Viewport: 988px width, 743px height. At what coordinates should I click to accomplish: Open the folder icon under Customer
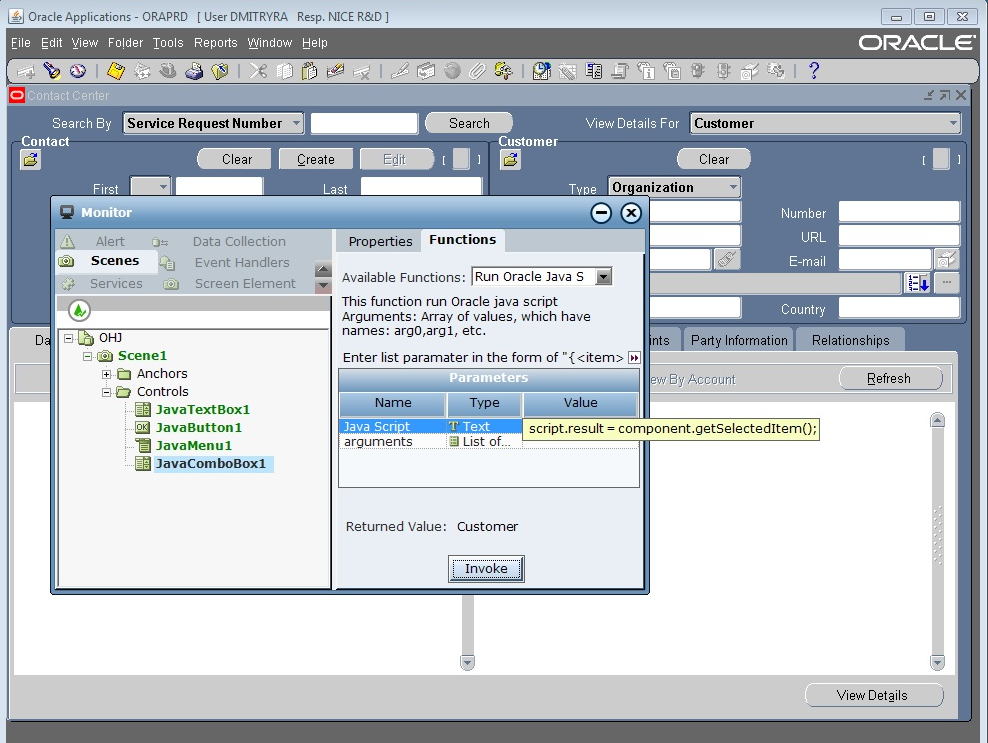point(510,159)
